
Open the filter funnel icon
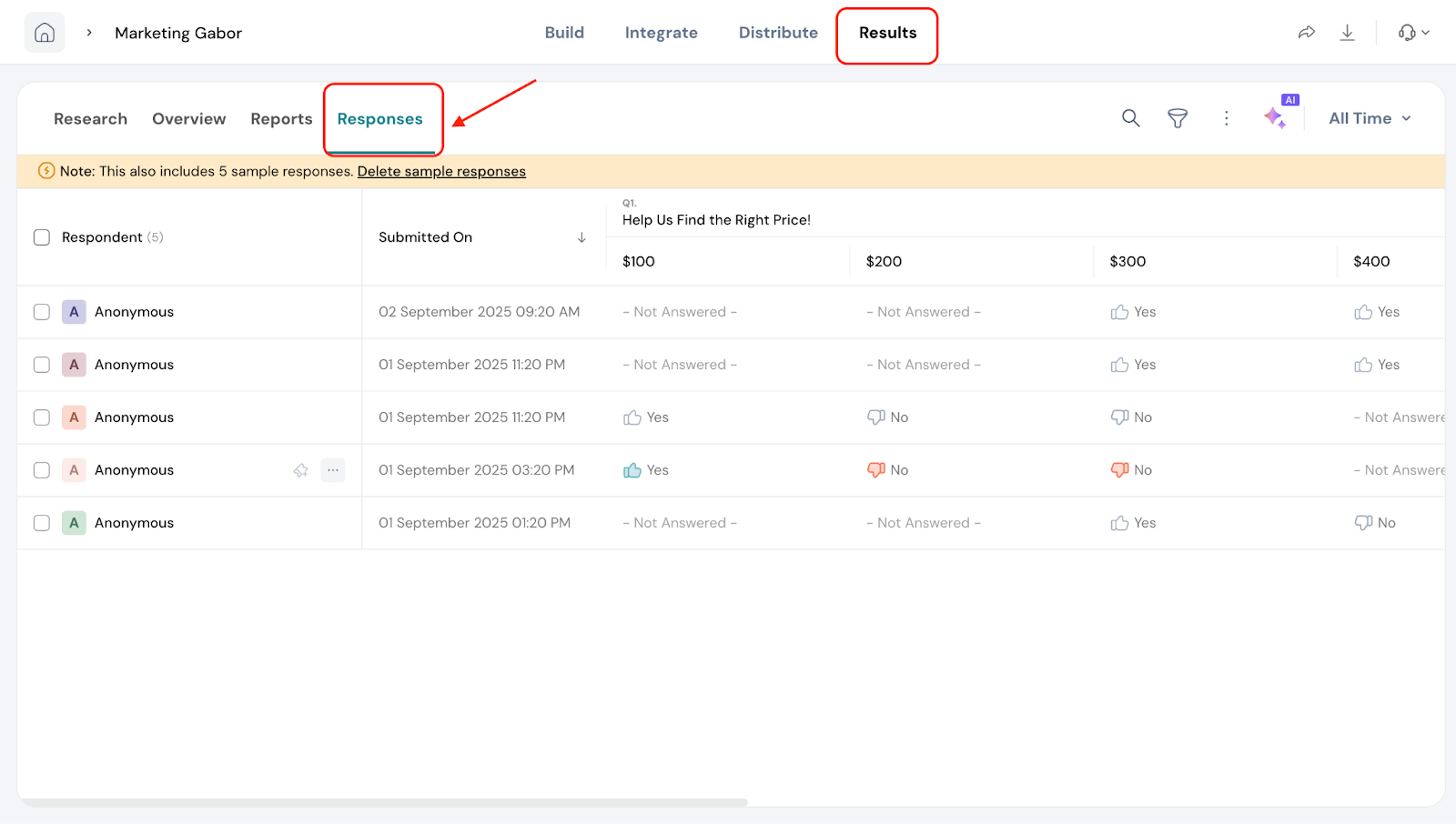click(1178, 118)
